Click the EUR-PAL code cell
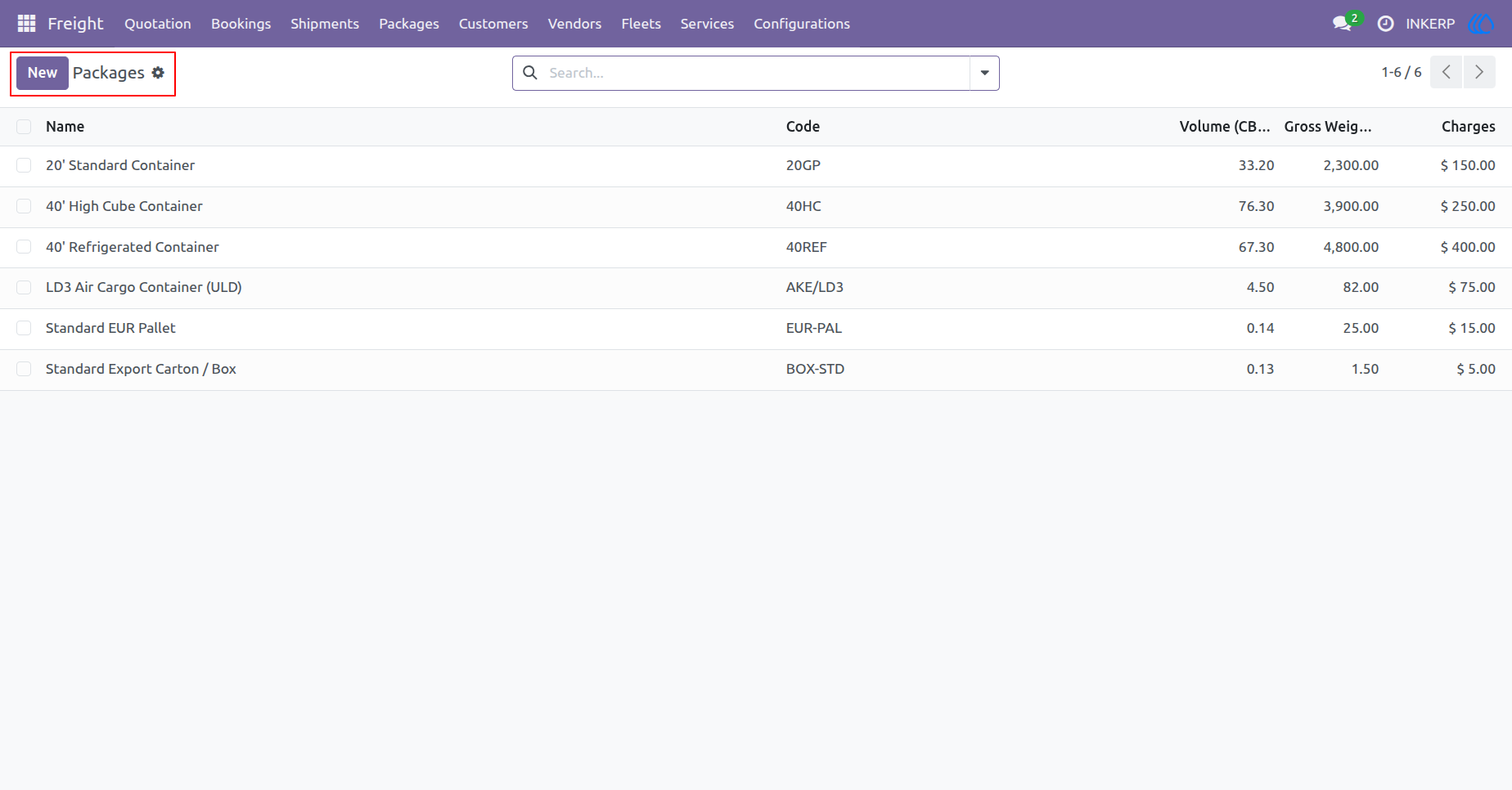 tap(814, 328)
